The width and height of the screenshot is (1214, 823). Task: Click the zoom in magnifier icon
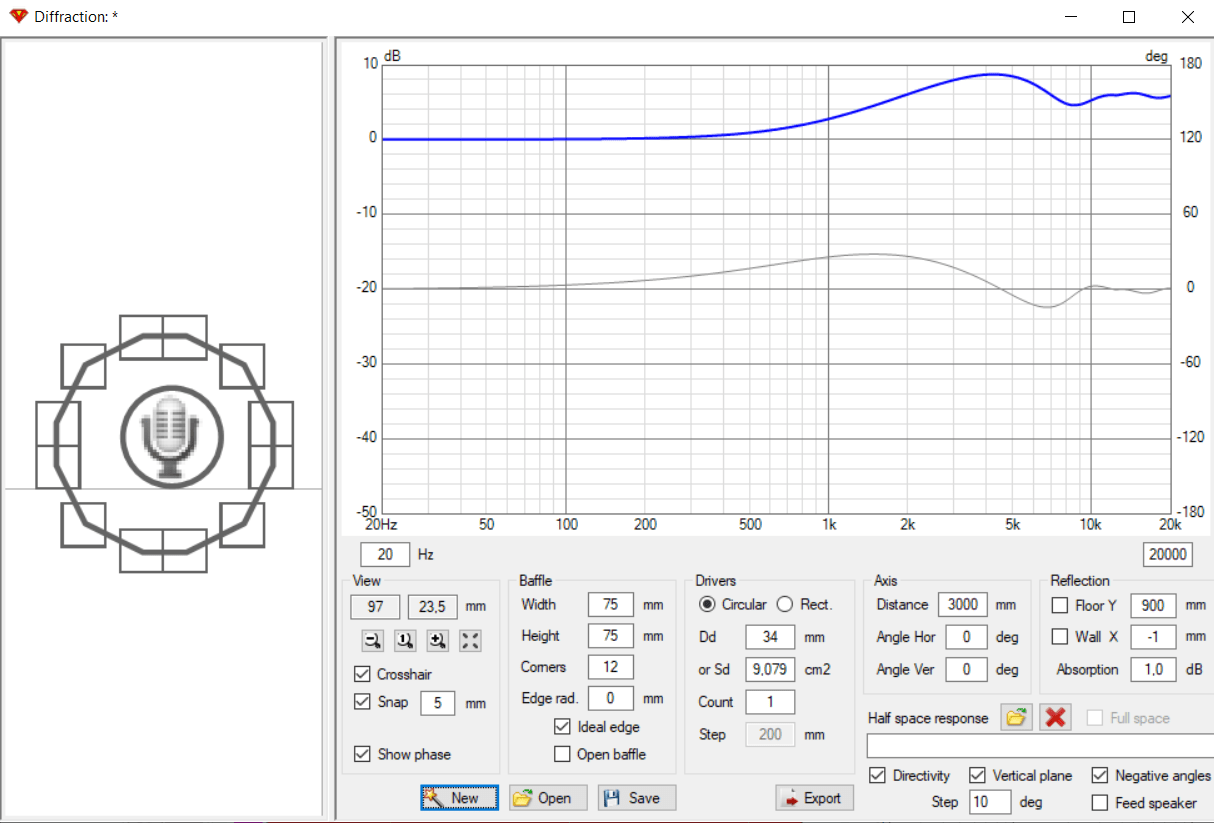tap(437, 642)
